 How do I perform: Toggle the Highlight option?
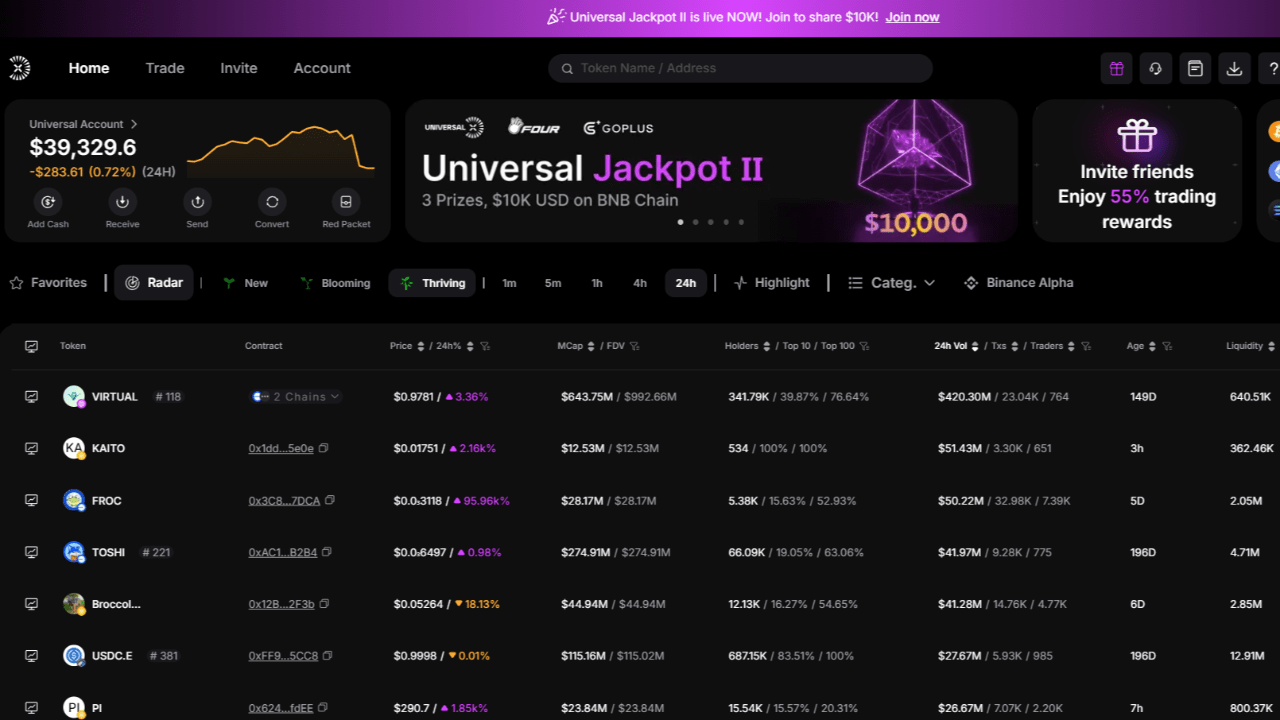(771, 283)
